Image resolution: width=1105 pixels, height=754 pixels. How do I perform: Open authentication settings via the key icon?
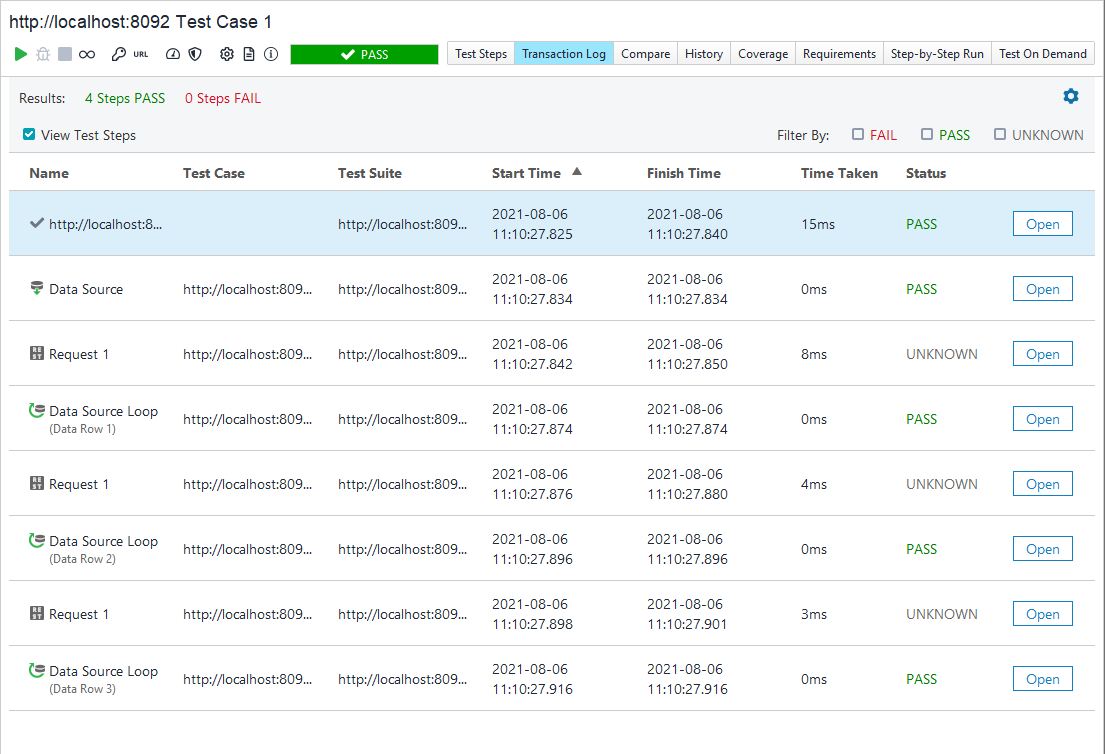point(119,54)
